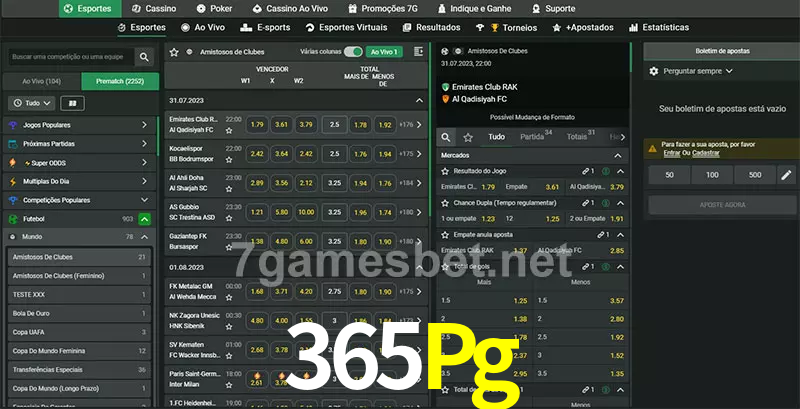Click the search magnifier beside competition search
Screen dimensions: 800x409
(x=146, y=58)
